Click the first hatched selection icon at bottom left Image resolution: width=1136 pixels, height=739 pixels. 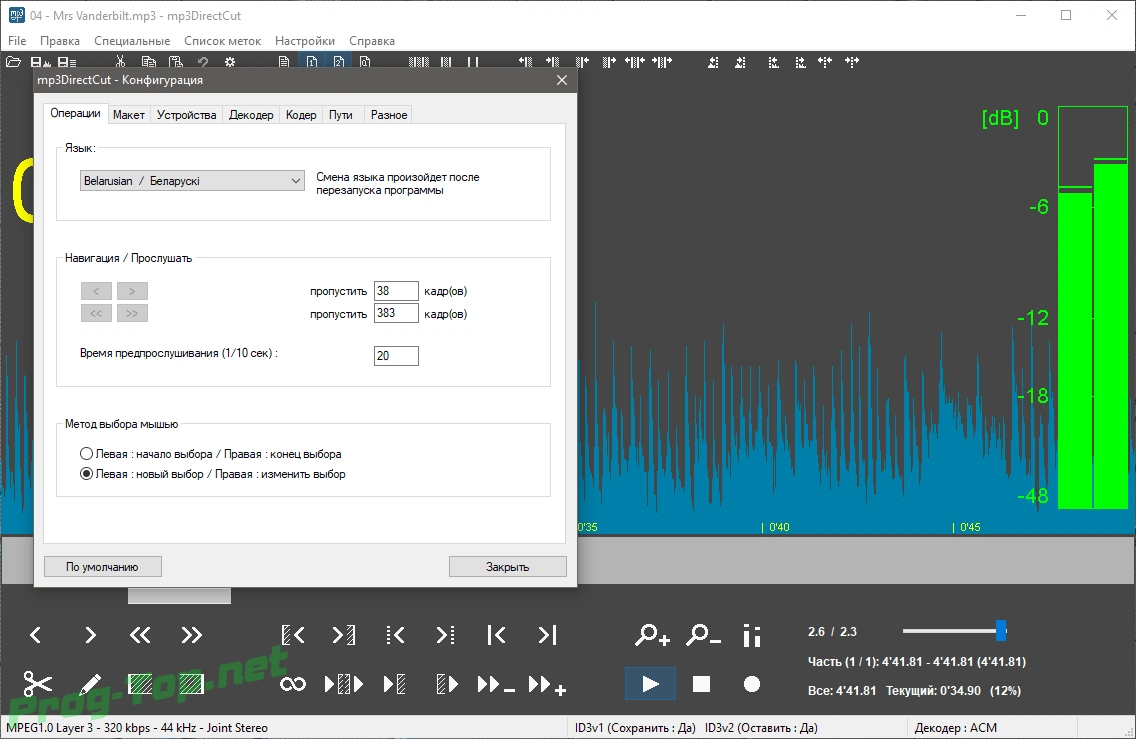coord(140,684)
